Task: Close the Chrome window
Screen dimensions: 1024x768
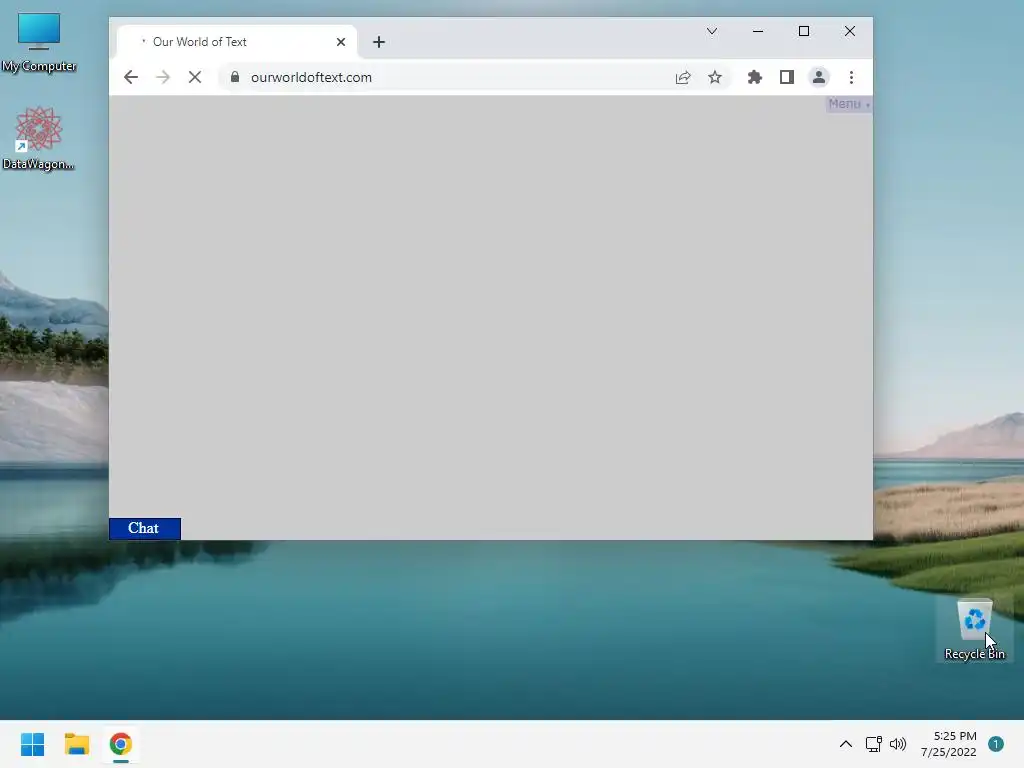Action: 850,31
